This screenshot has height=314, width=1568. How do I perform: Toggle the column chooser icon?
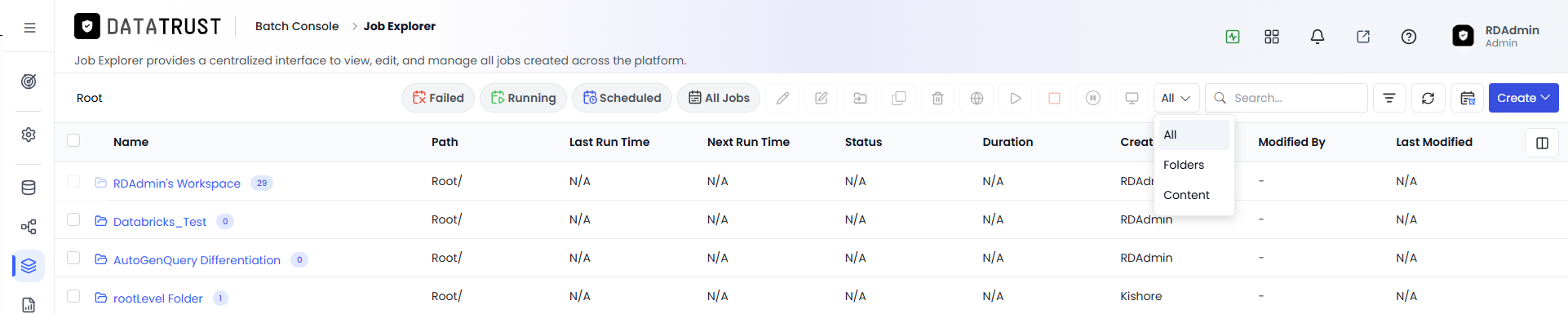(1541, 143)
